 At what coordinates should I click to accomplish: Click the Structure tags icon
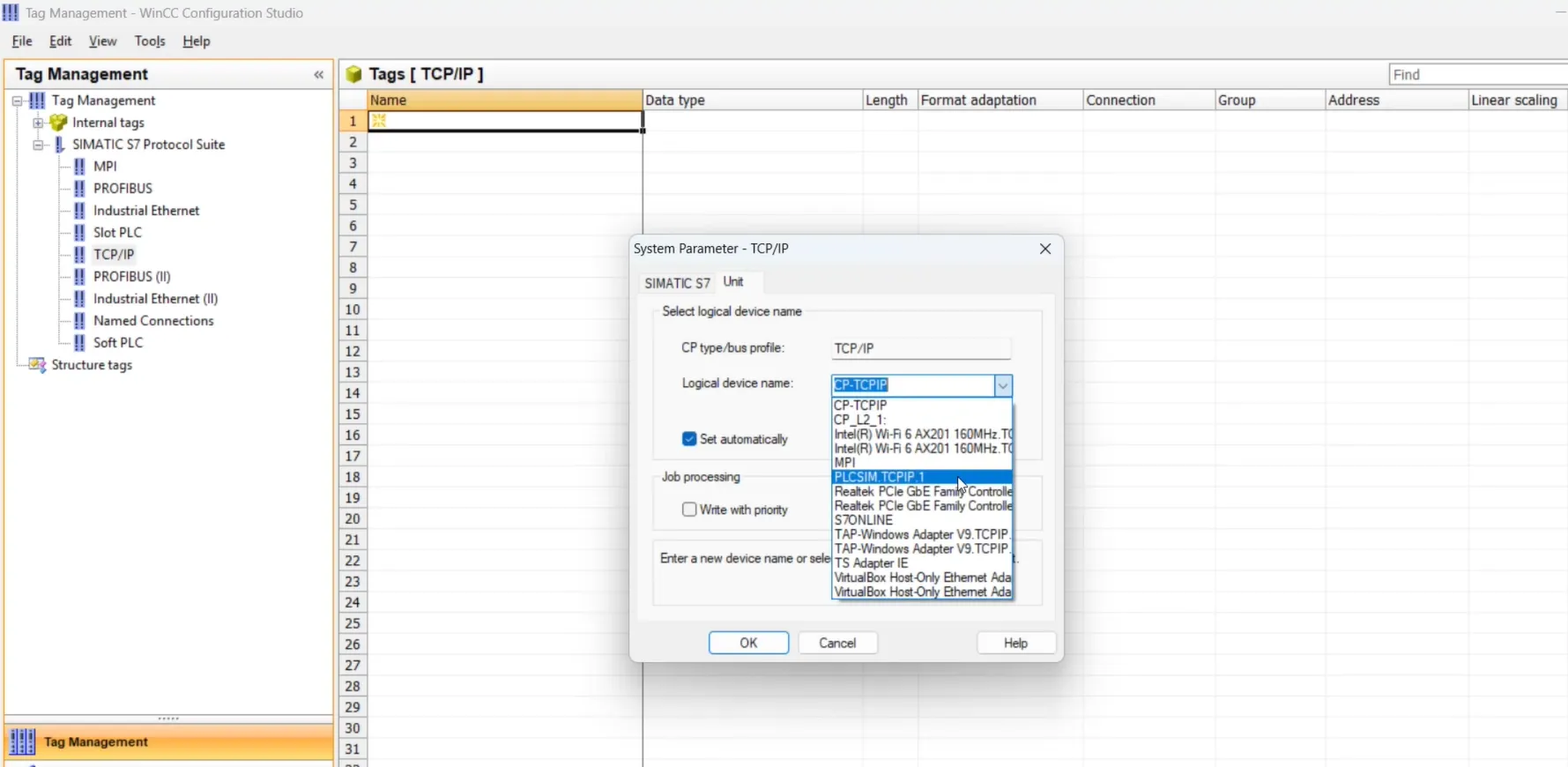[37, 364]
